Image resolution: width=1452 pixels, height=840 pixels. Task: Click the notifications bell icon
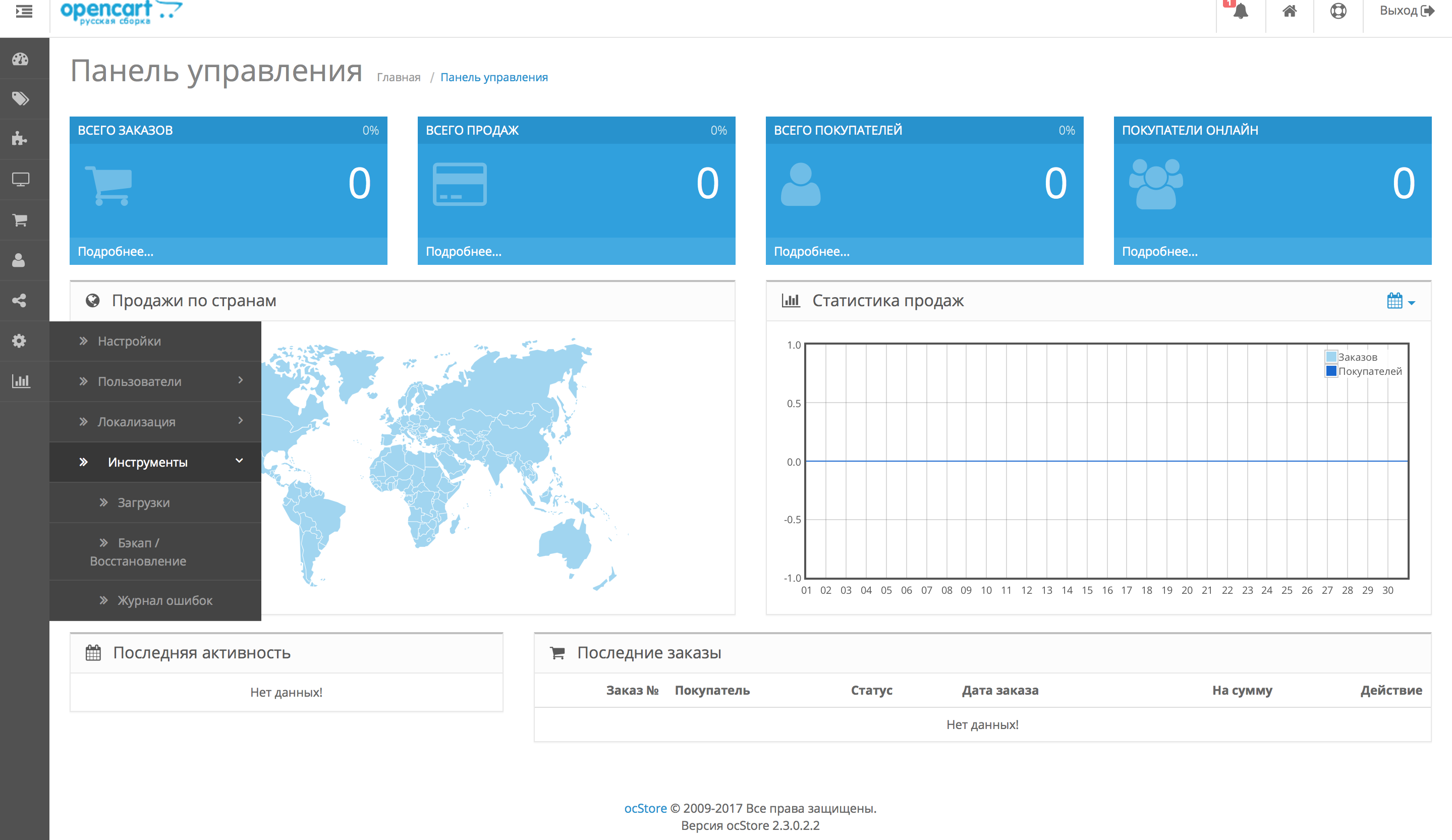(x=1241, y=11)
